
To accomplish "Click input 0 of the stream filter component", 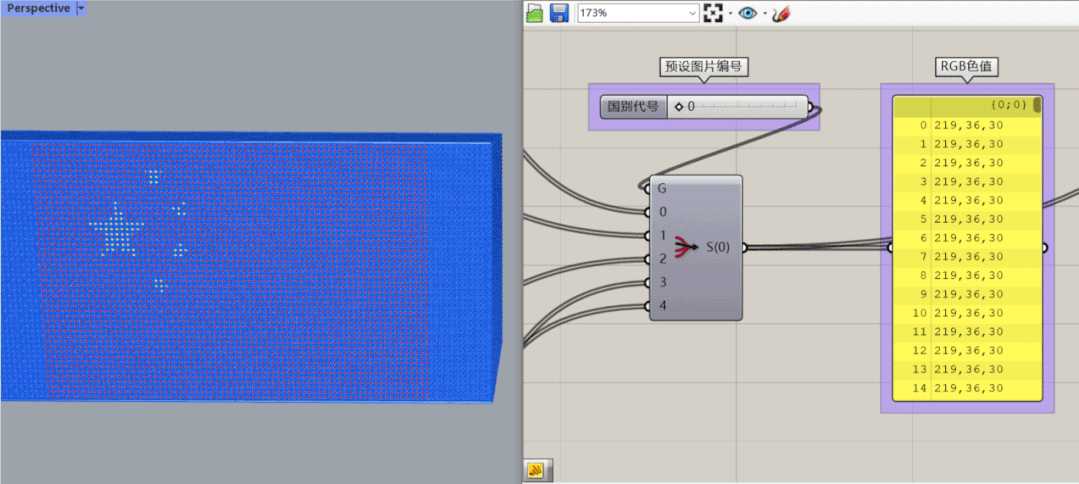I will coord(663,211).
